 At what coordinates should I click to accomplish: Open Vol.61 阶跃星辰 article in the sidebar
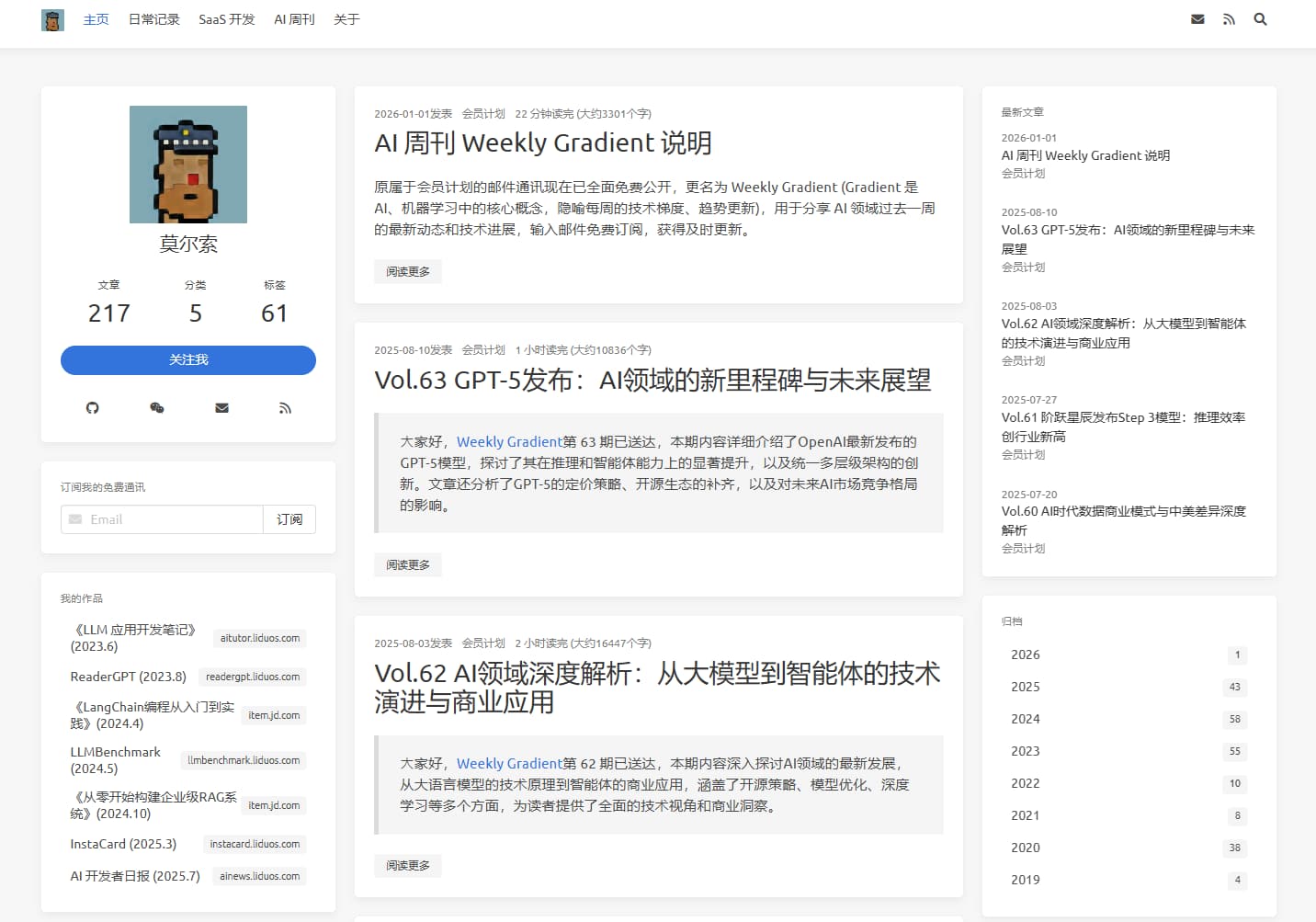pyautogui.click(x=1124, y=426)
